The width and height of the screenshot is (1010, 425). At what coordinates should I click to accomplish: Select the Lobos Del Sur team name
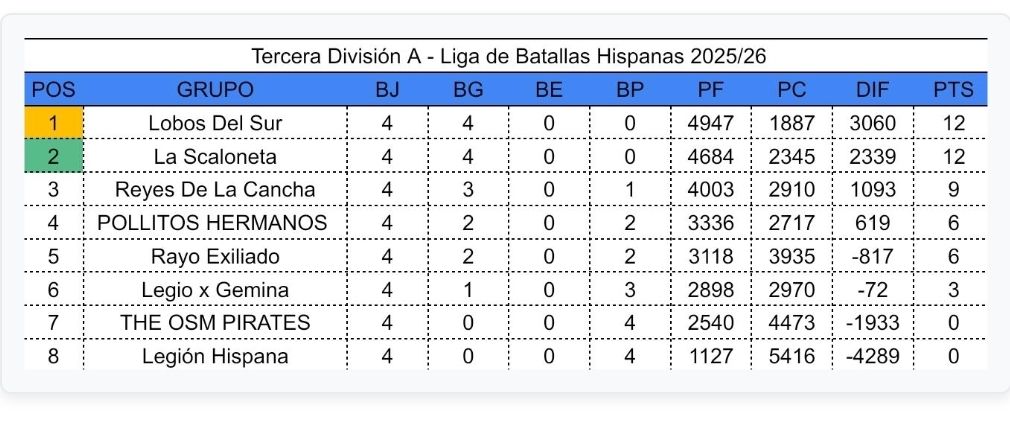[x=215, y=123]
